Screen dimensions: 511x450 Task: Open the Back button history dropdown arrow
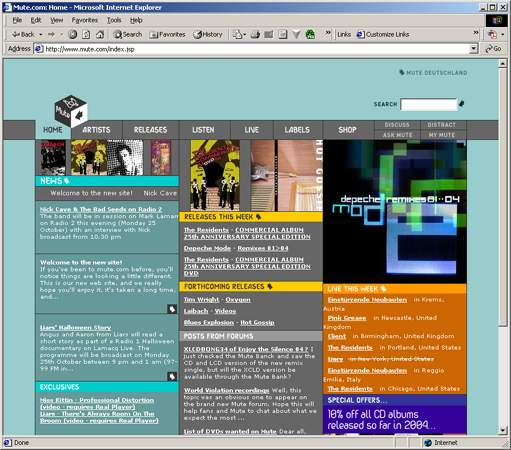tap(41, 34)
